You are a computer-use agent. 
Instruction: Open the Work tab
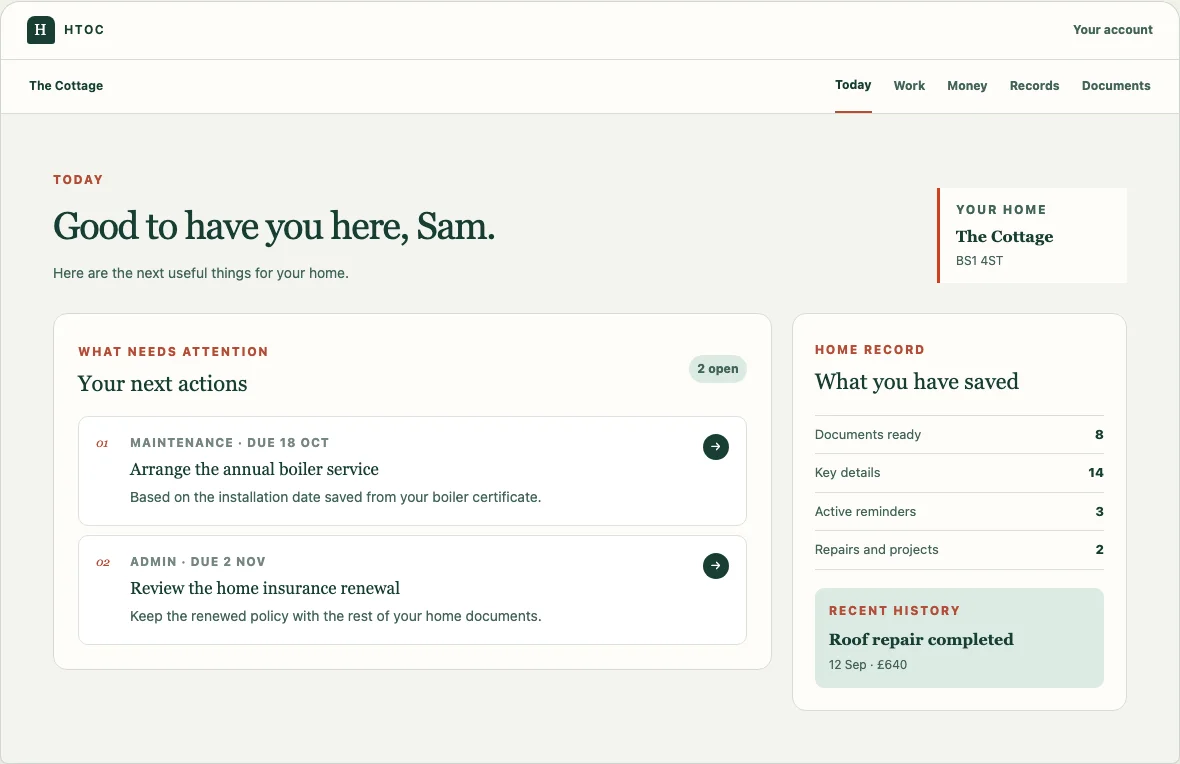(x=909, y=86)
